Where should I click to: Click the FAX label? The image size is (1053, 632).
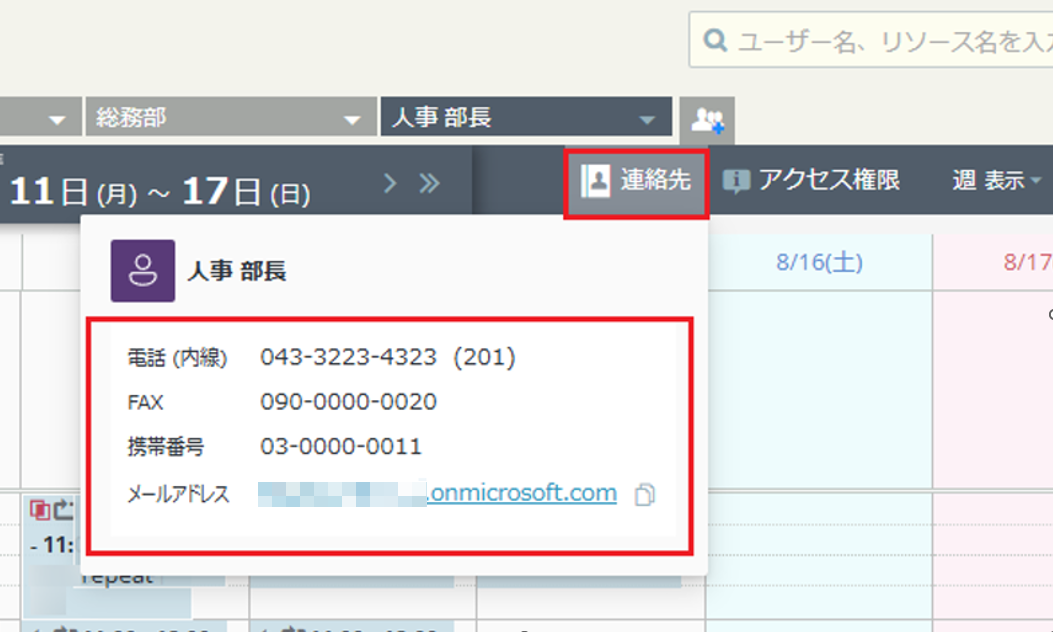point(146,402)
